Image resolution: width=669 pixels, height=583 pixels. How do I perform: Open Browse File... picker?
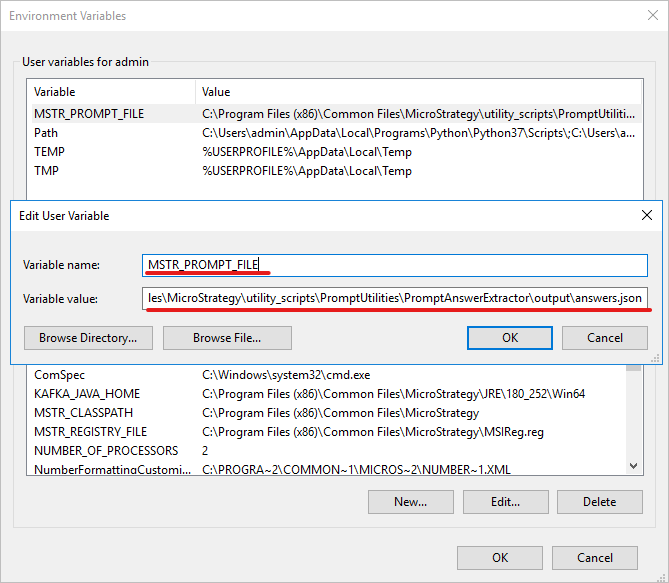coord(227,338)
